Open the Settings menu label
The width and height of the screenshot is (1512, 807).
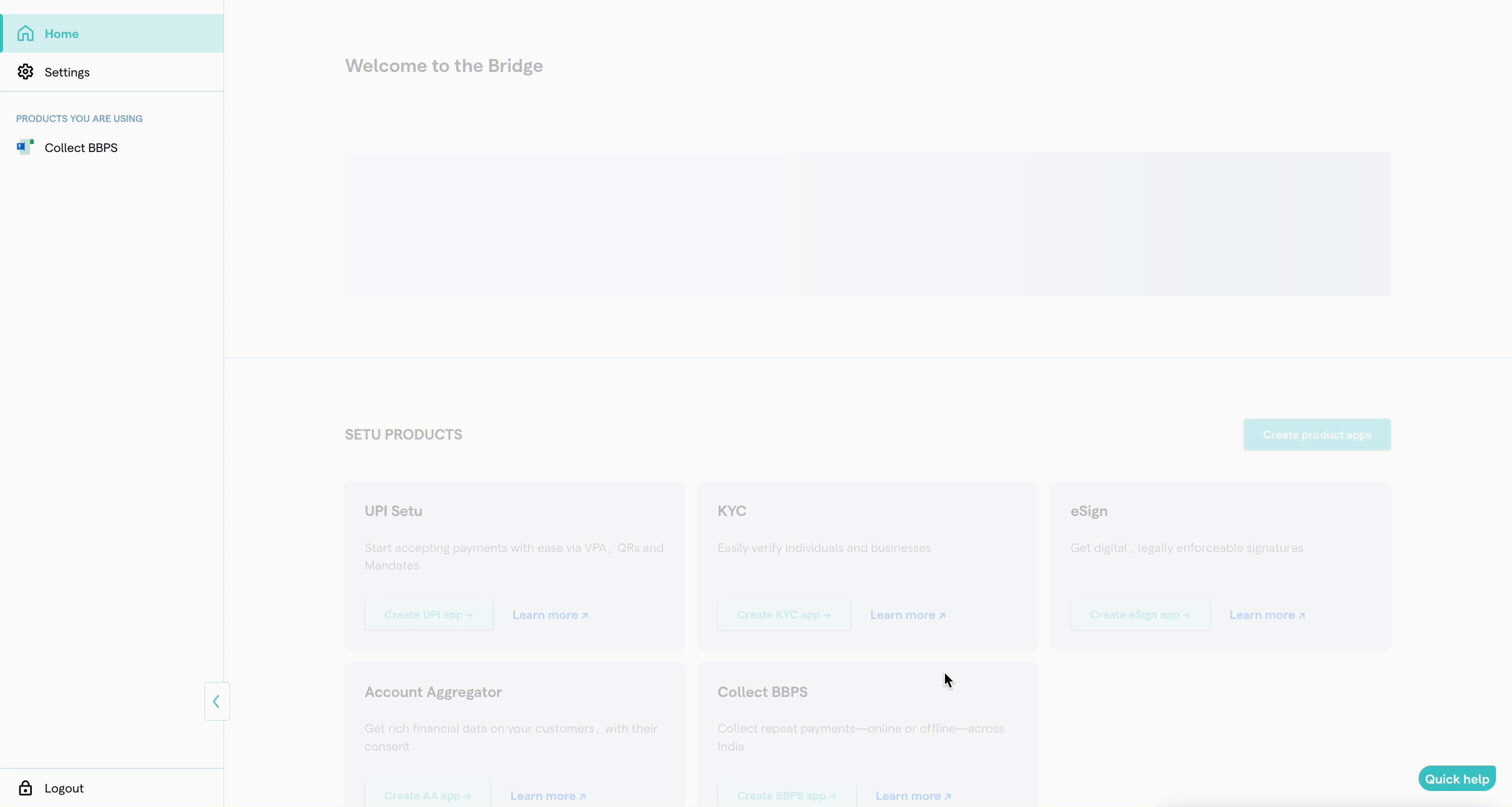coord(67,72)
